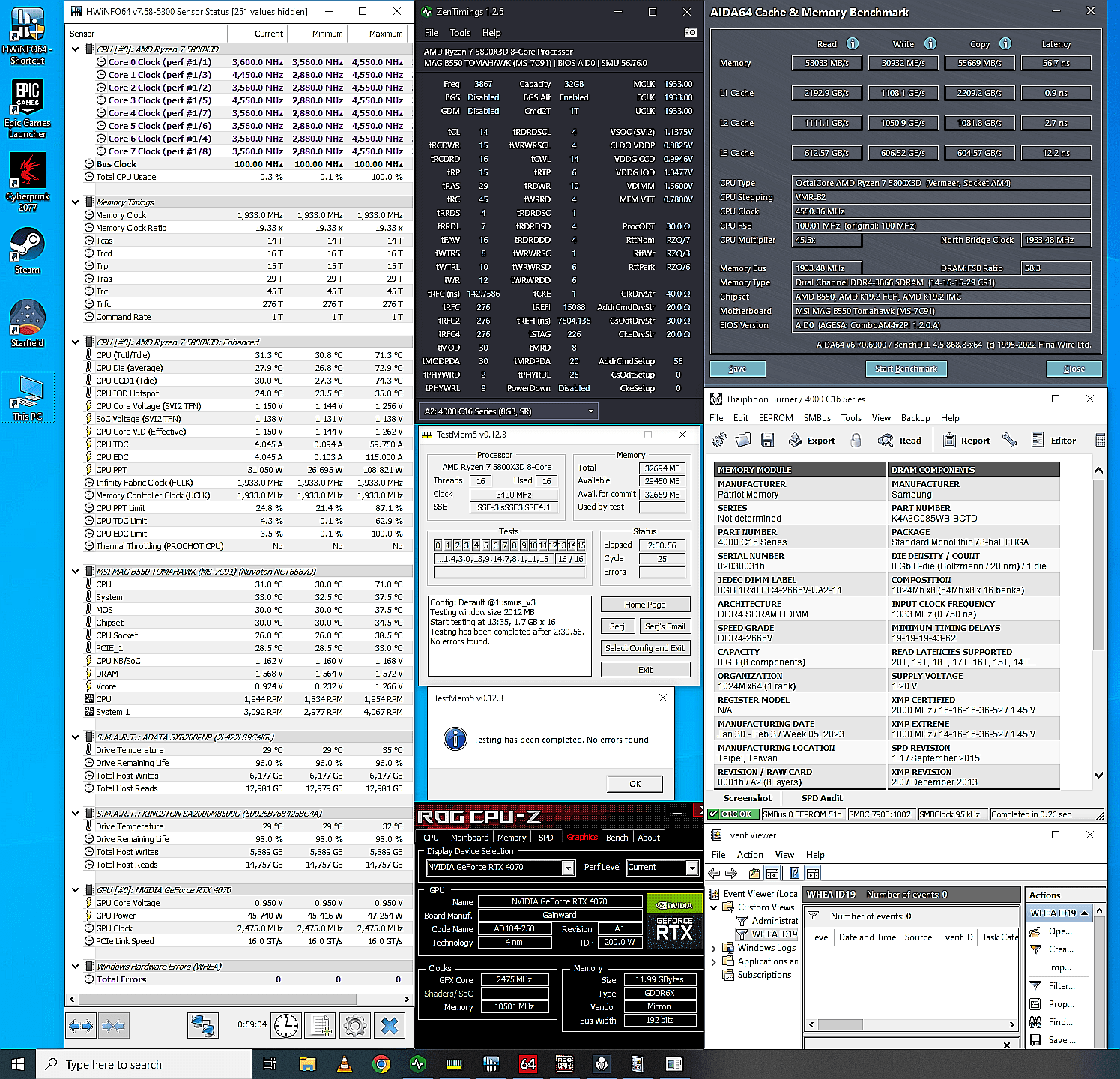Image resolution: width=1120 pixels, height=1079 pixels.
Task: Click the Windows taskbar search box
Action: click(x=144, y=1064)
